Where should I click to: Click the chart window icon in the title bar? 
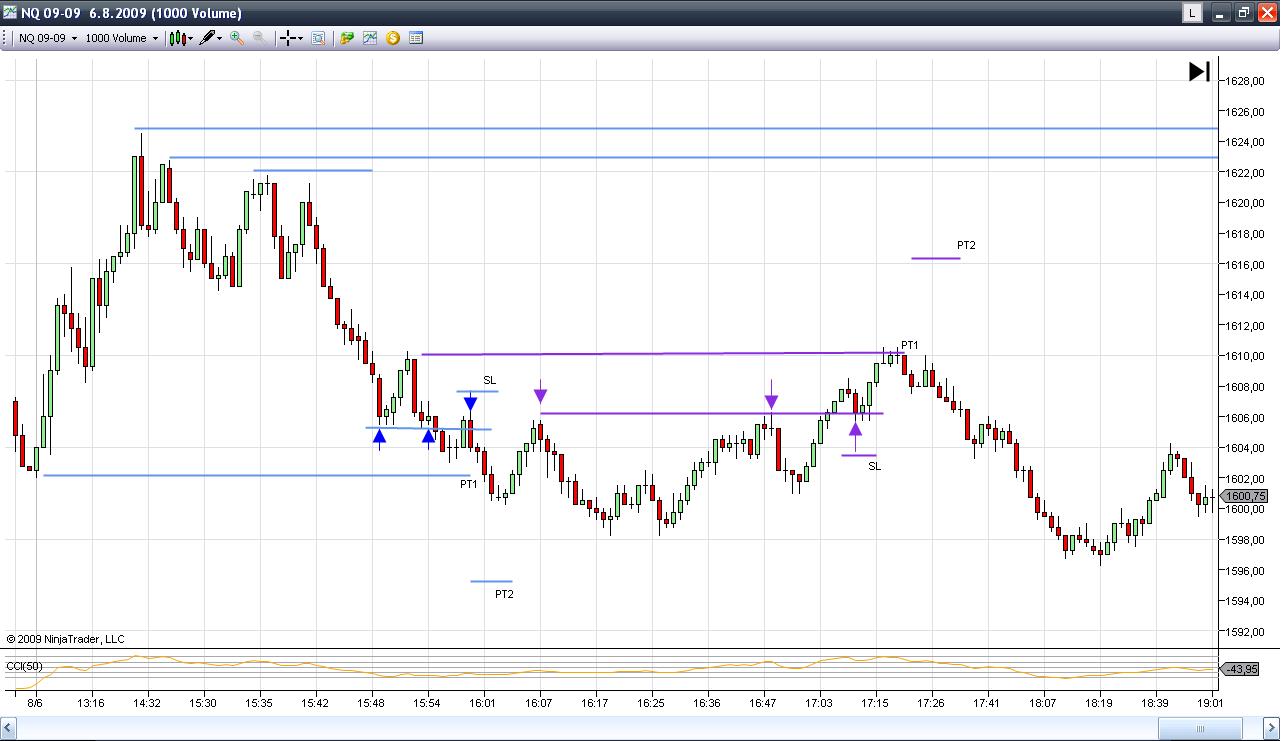coord(10,13)
